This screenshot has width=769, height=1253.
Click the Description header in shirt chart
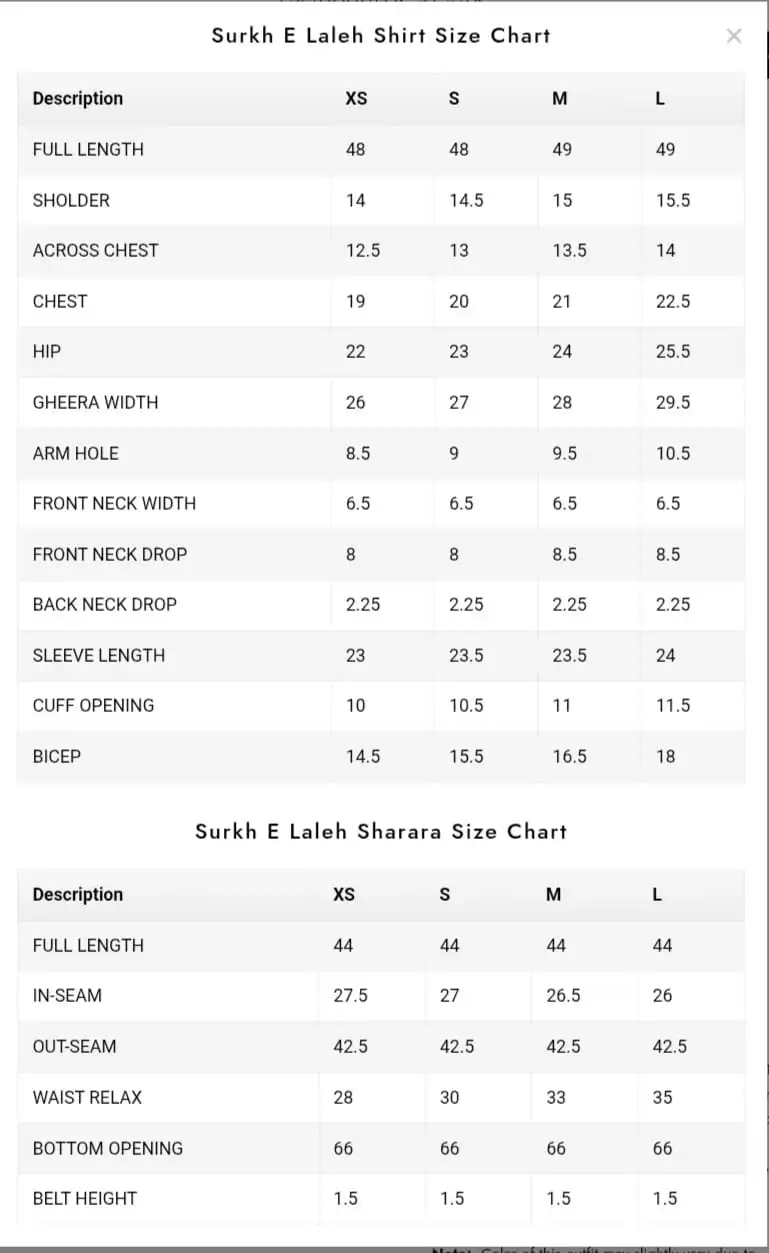click(x=78, y=98)
